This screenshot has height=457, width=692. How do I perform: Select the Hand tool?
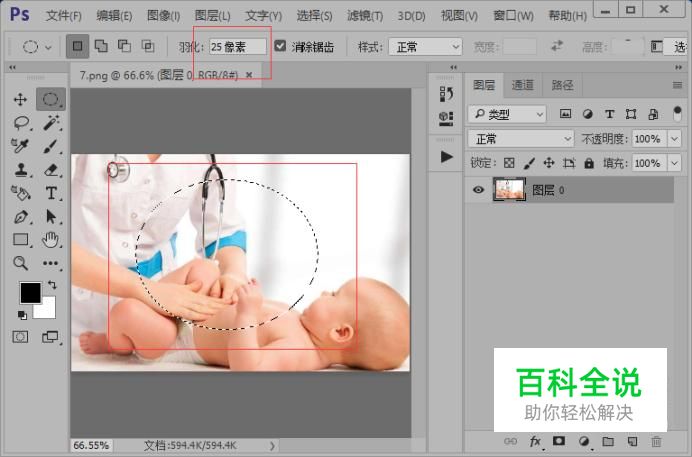click(50, 240)
